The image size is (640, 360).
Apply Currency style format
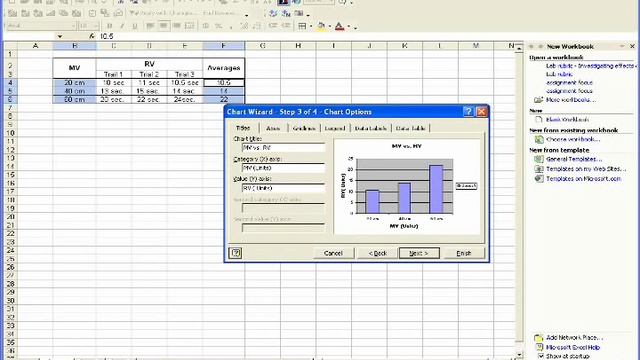click(x=206, y=26)
